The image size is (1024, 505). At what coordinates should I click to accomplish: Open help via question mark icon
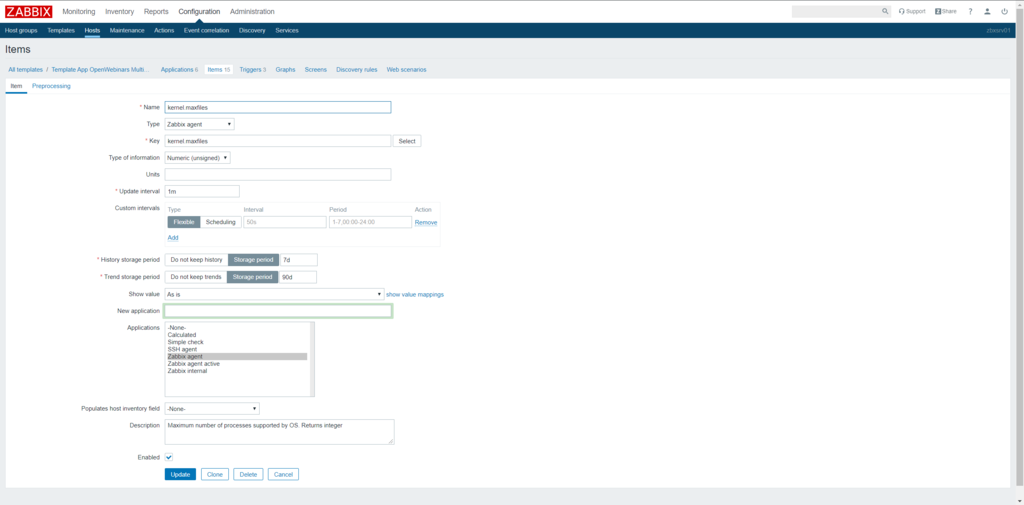pyautogui.click(x=970, y=11)
